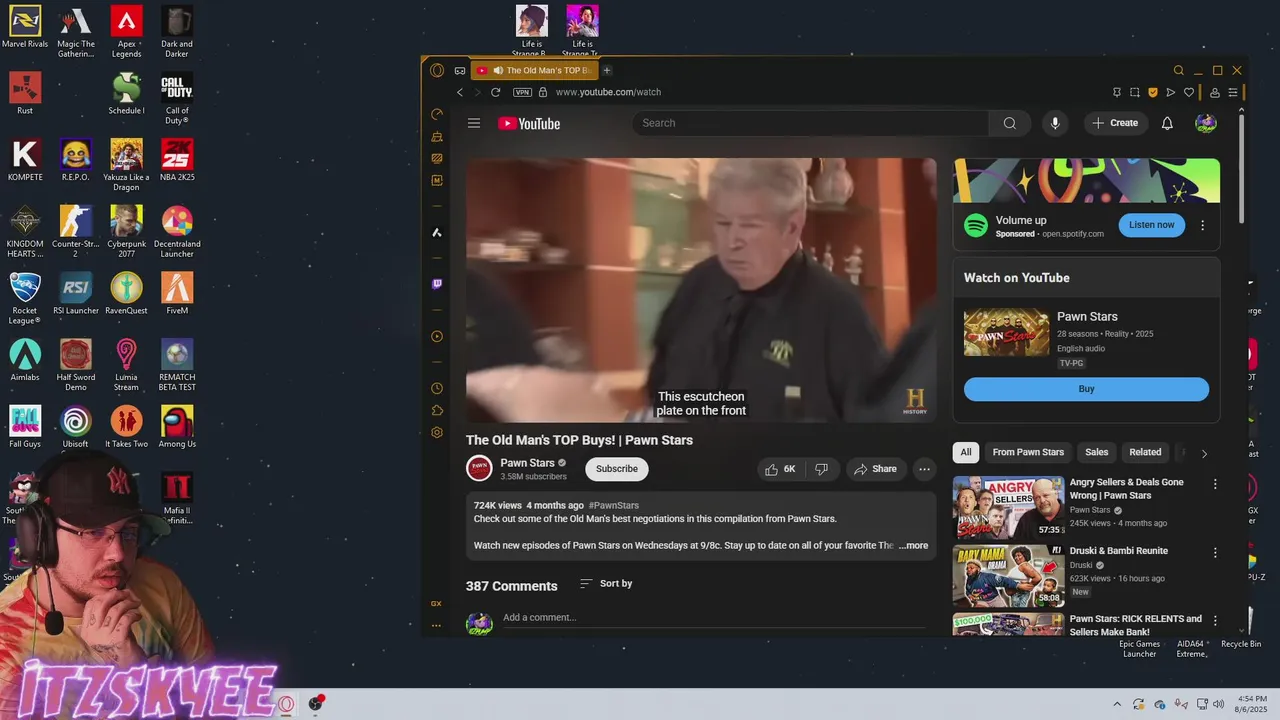Viewport: 1280px width, 720px height.
Task: Take a snapshot with capture icon
Action: (x=1135, y=92)
